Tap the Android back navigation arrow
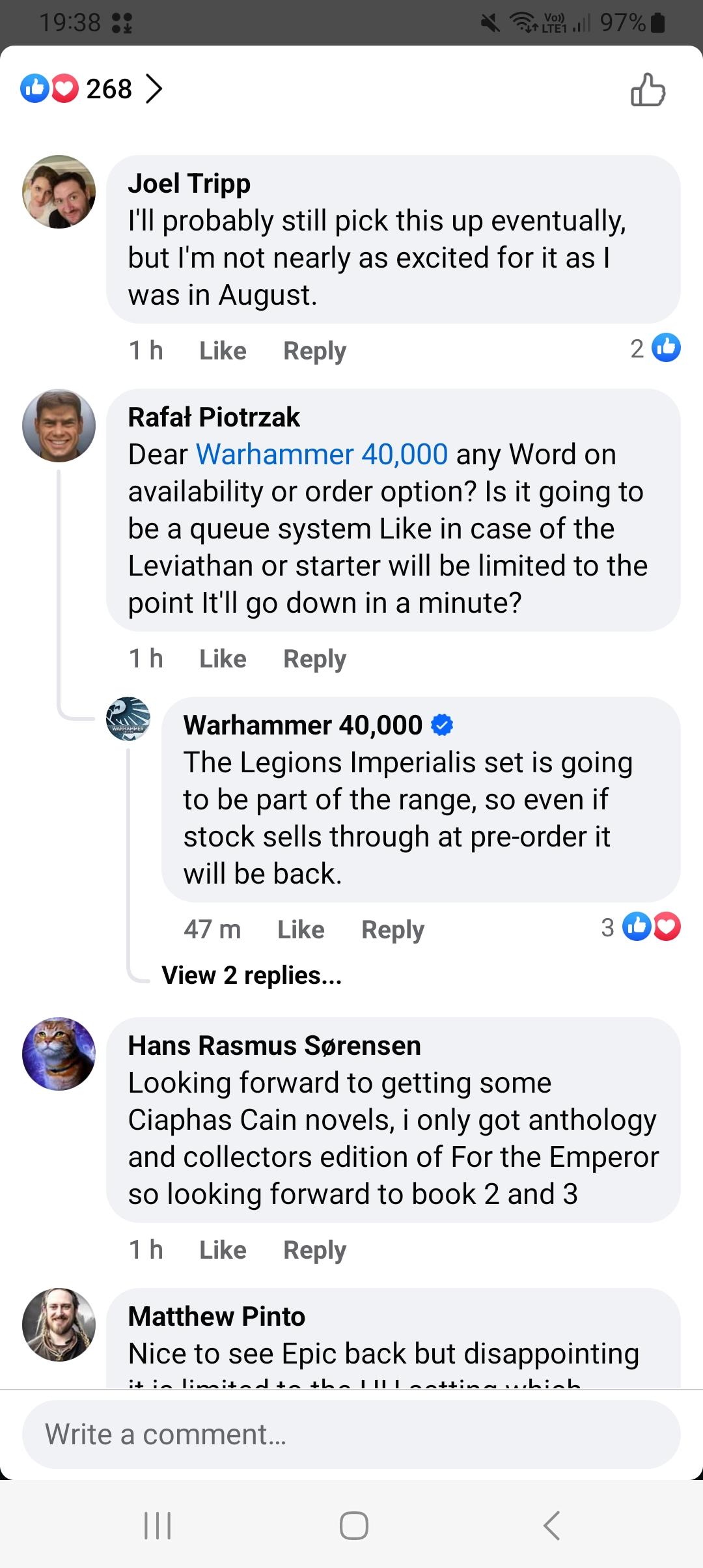 coord(551,1525)
